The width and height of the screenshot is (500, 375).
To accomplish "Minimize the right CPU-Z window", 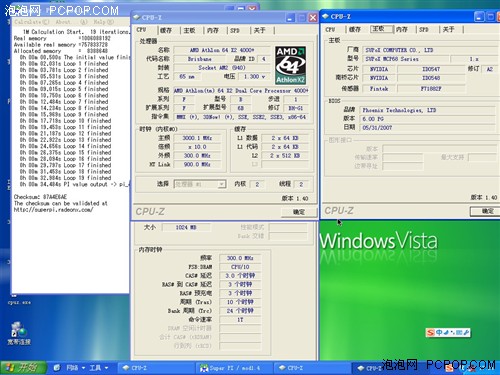I will pos(479,17).
